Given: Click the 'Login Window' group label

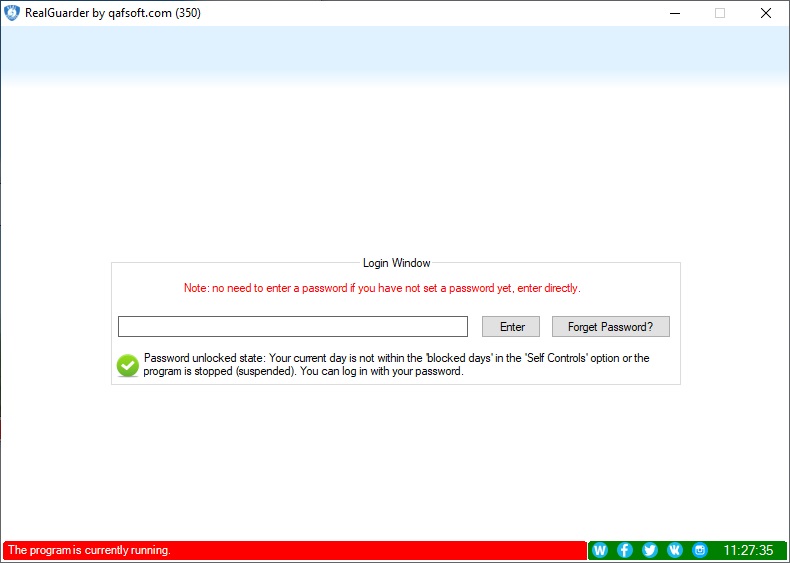Looking at the screenshot, I should (396, 263).
